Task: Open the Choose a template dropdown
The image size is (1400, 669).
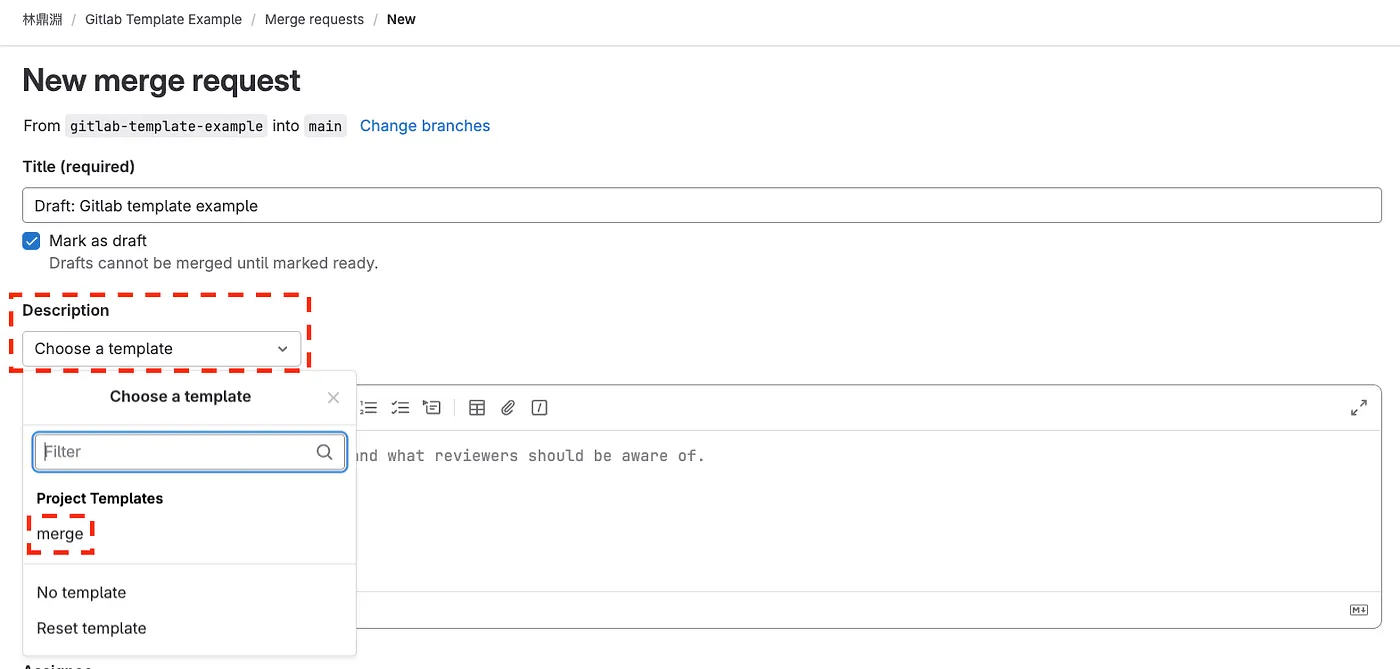Action: point(161,349)
